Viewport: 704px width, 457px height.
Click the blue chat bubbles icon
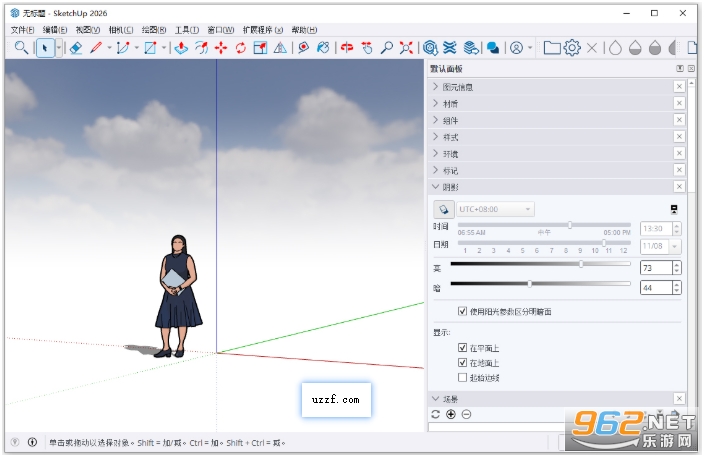point(493,48)
